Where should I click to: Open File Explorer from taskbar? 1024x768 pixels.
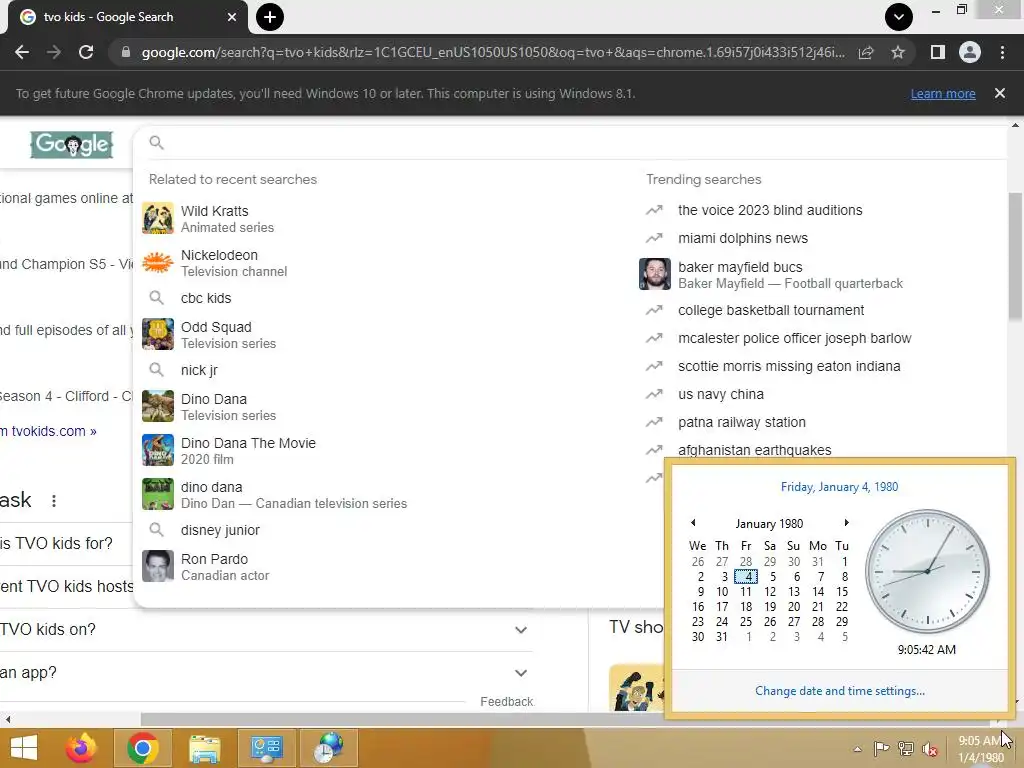pyautogui.click(x=204, y=748)
